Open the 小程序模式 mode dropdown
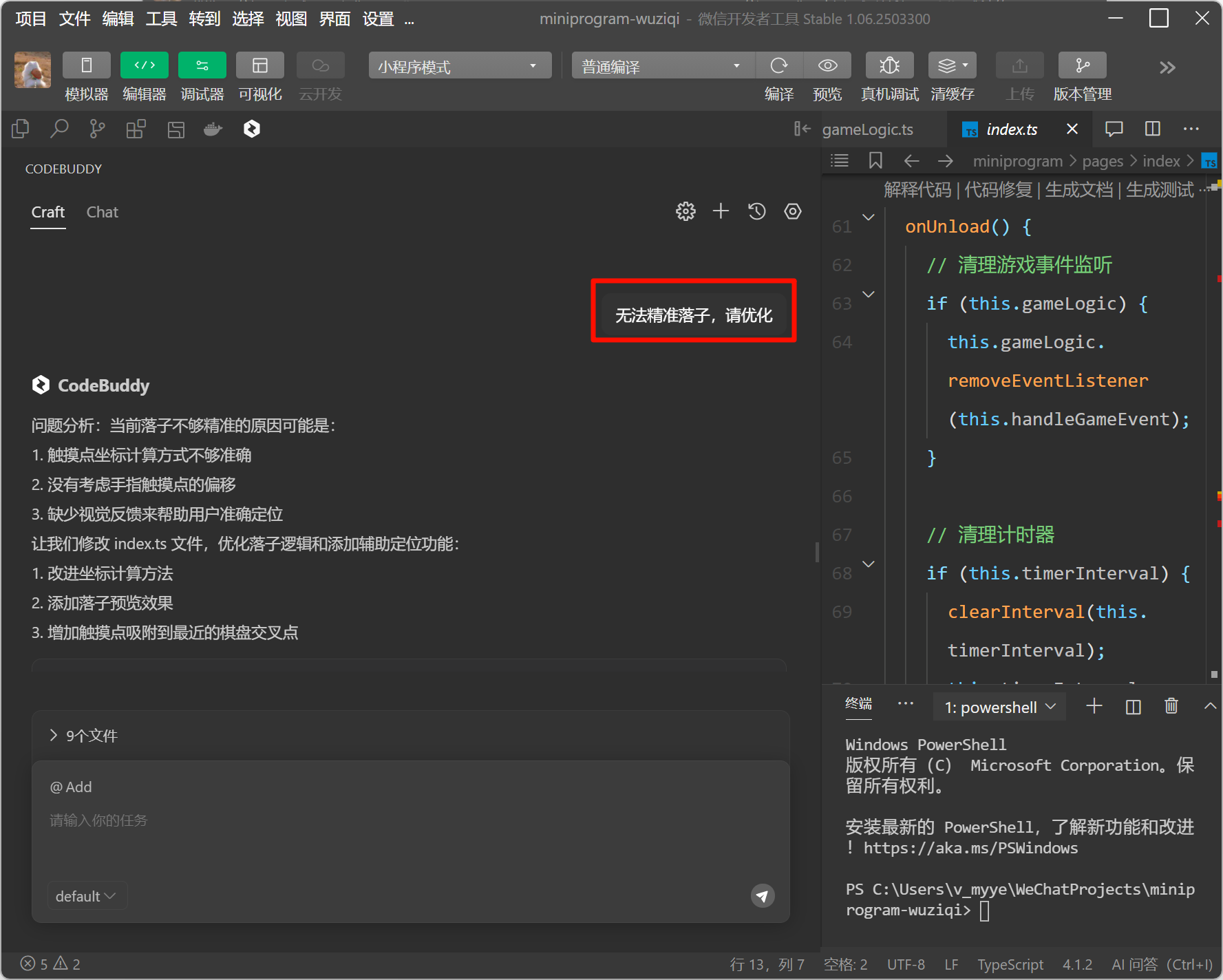The height and width of the screenshot is (980, 1223). coord(460,66)
